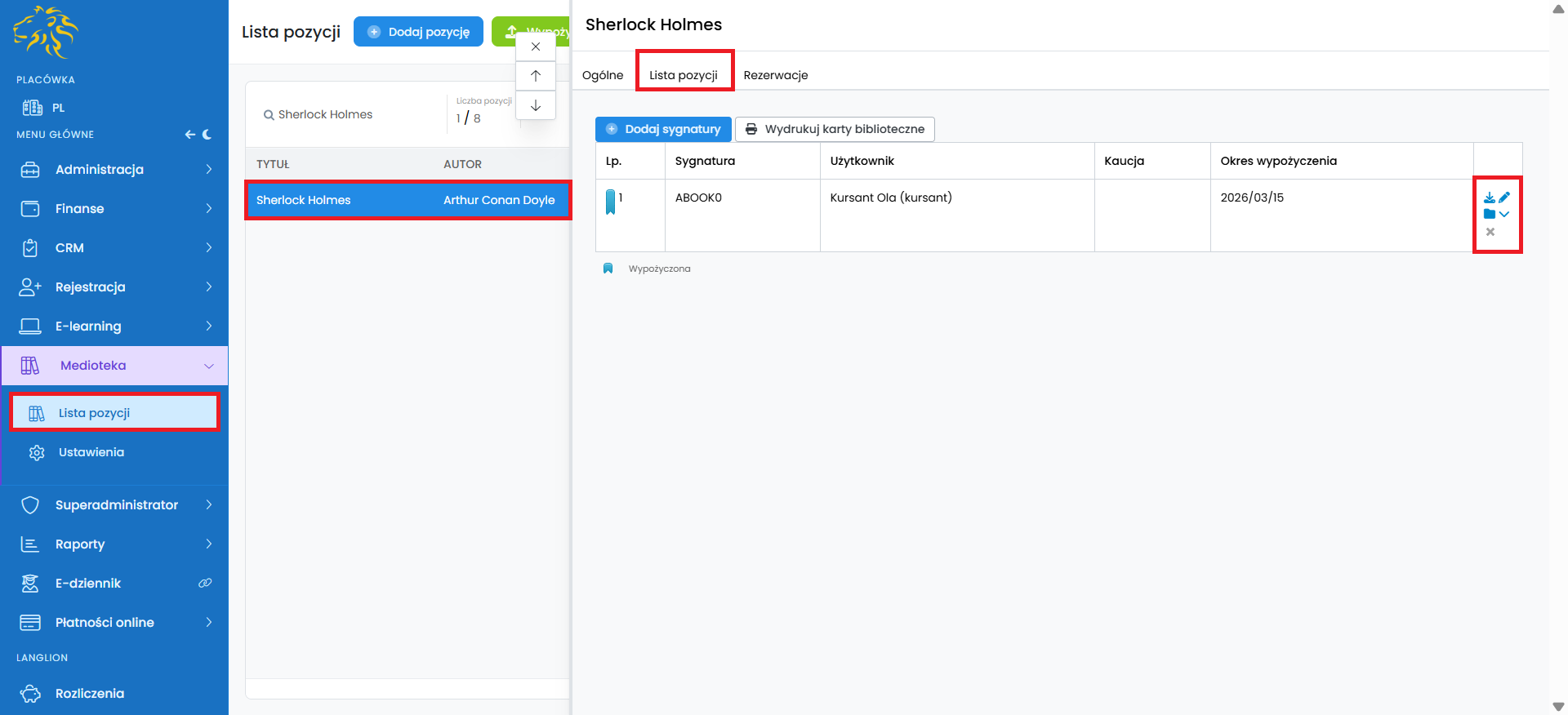Click the Dodaj sygnatury button
Screen dimensions: 1568x715
(663, 129)
